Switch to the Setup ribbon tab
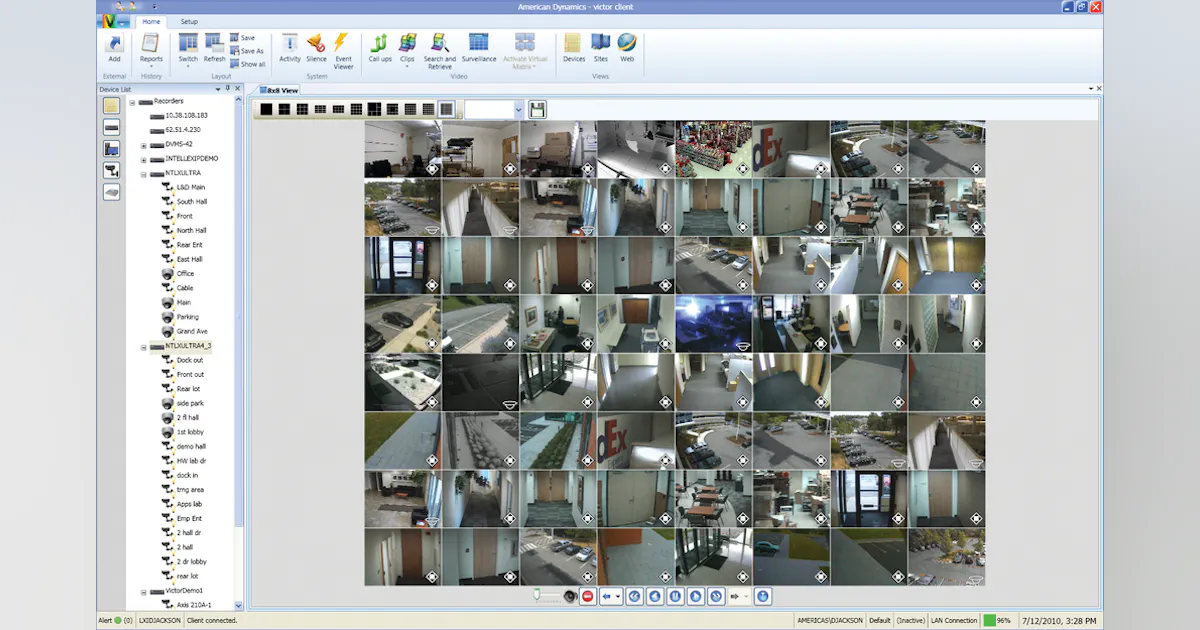 click(189, 21)
